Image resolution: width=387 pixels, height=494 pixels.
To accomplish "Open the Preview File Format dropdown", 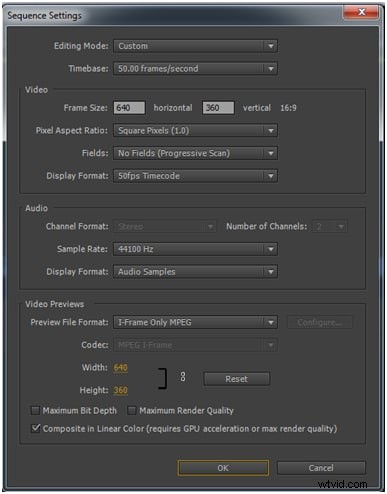I will 195,322.
